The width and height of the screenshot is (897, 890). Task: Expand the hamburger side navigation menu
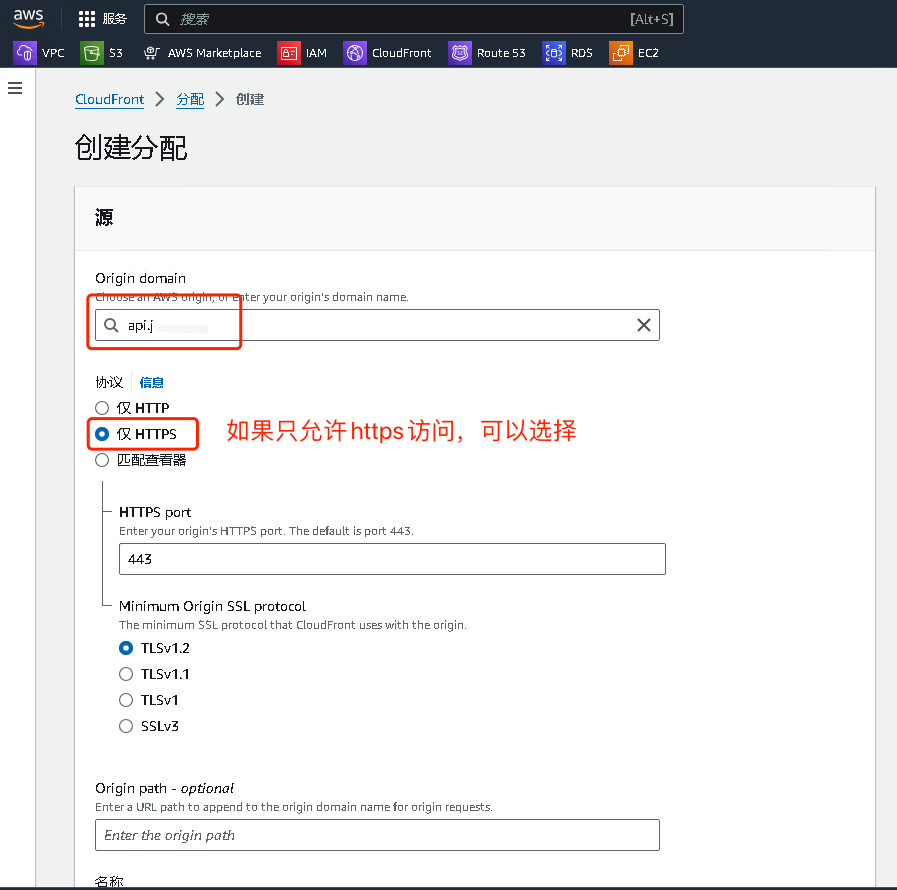coord(15,88)
